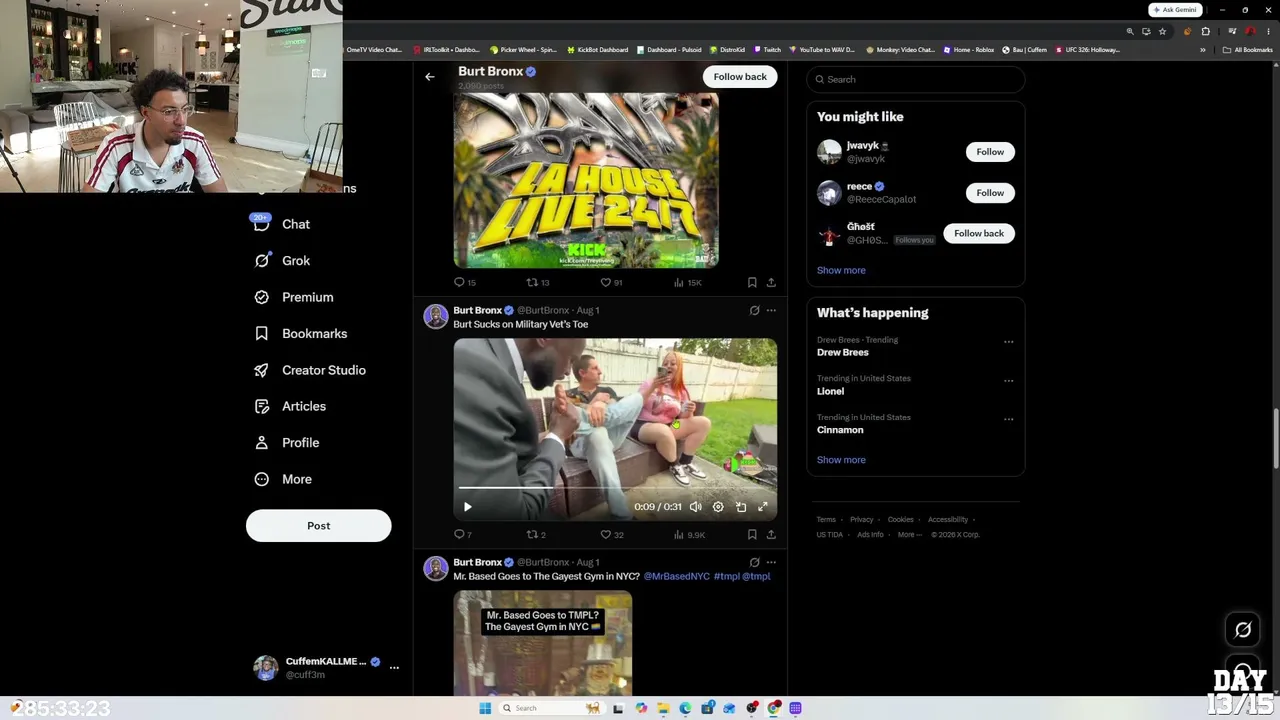Image resolution: width=1280 pixels, height=720 pixels.
Task: Click the white Post button
Action: tap(318, 526)
